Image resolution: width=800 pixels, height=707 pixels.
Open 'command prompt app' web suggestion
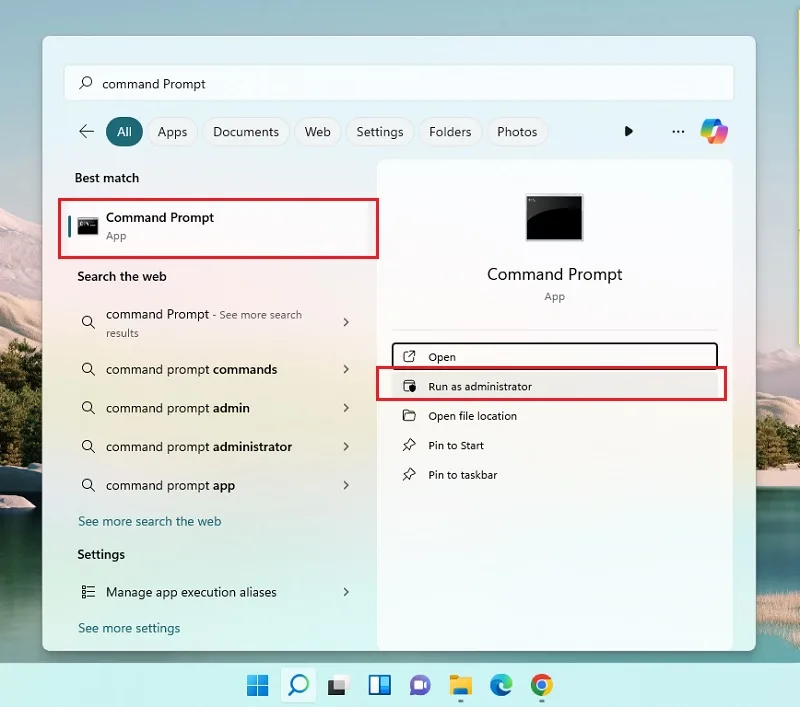point(217,485)
